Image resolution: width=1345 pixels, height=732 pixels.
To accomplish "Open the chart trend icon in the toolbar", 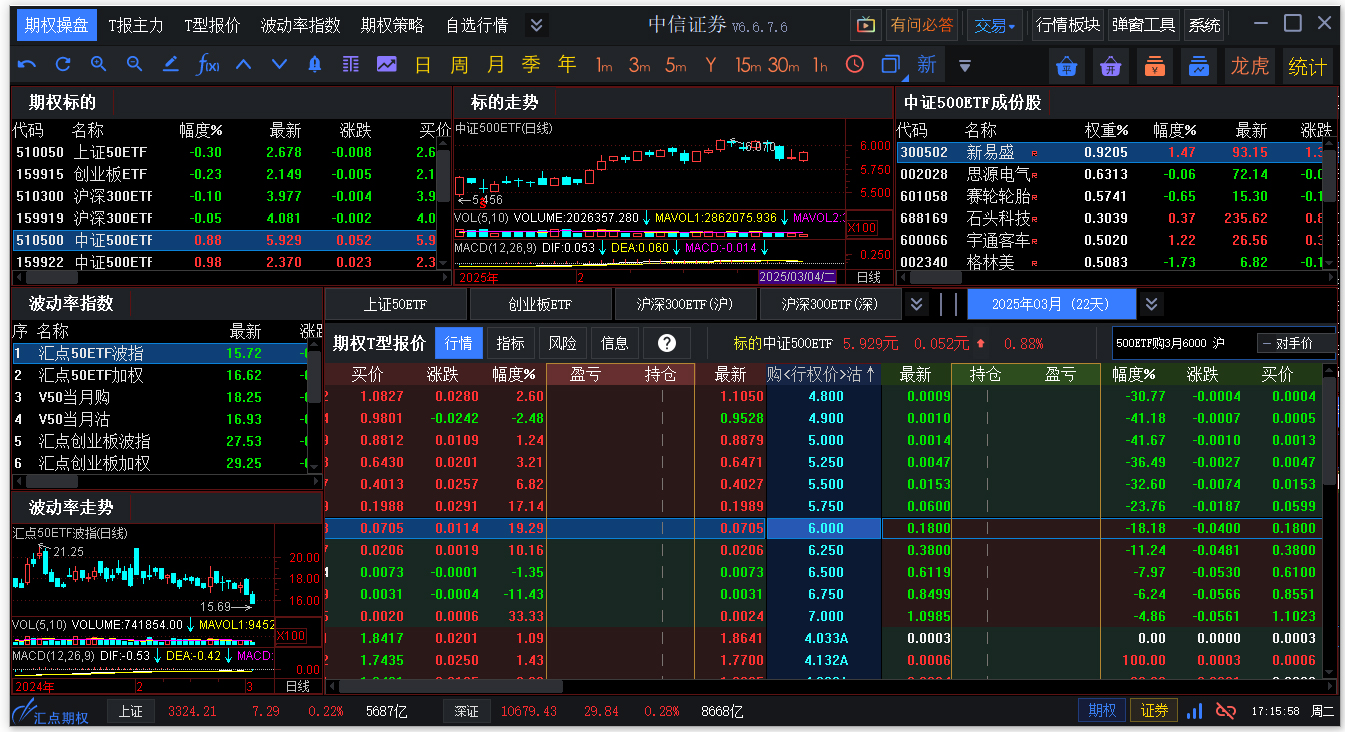I will pos(385,65).
